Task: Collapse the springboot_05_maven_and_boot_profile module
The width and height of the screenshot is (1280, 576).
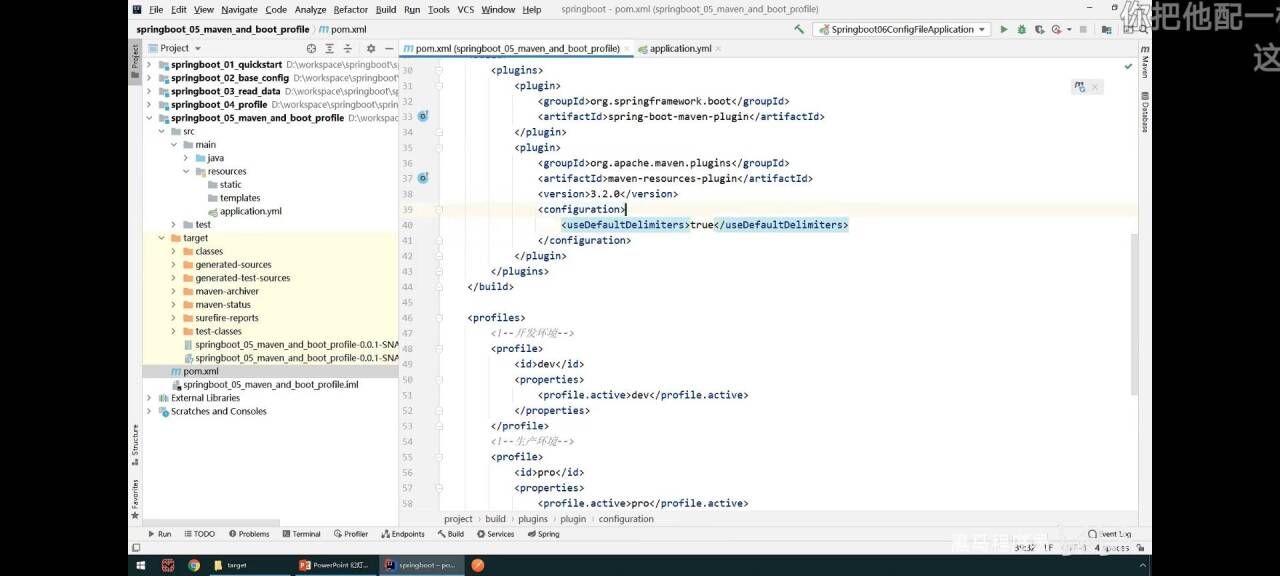Action: click(150, 118)
